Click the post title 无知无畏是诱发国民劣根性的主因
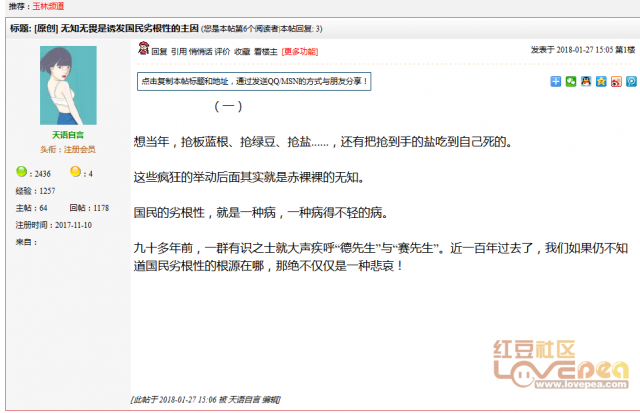This screenshot has width=640, height=413. coord(129,28)
